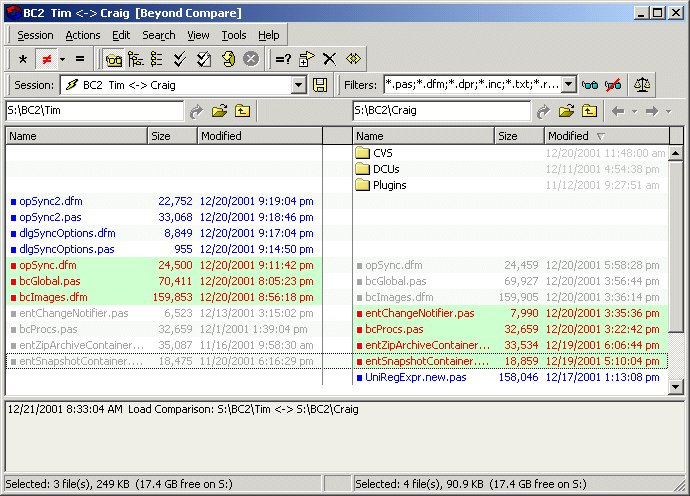Viewport: 690px width, 496px height.
Task: Click the right path field S:\BC2\Craig
Action: (x=441, y=110)
